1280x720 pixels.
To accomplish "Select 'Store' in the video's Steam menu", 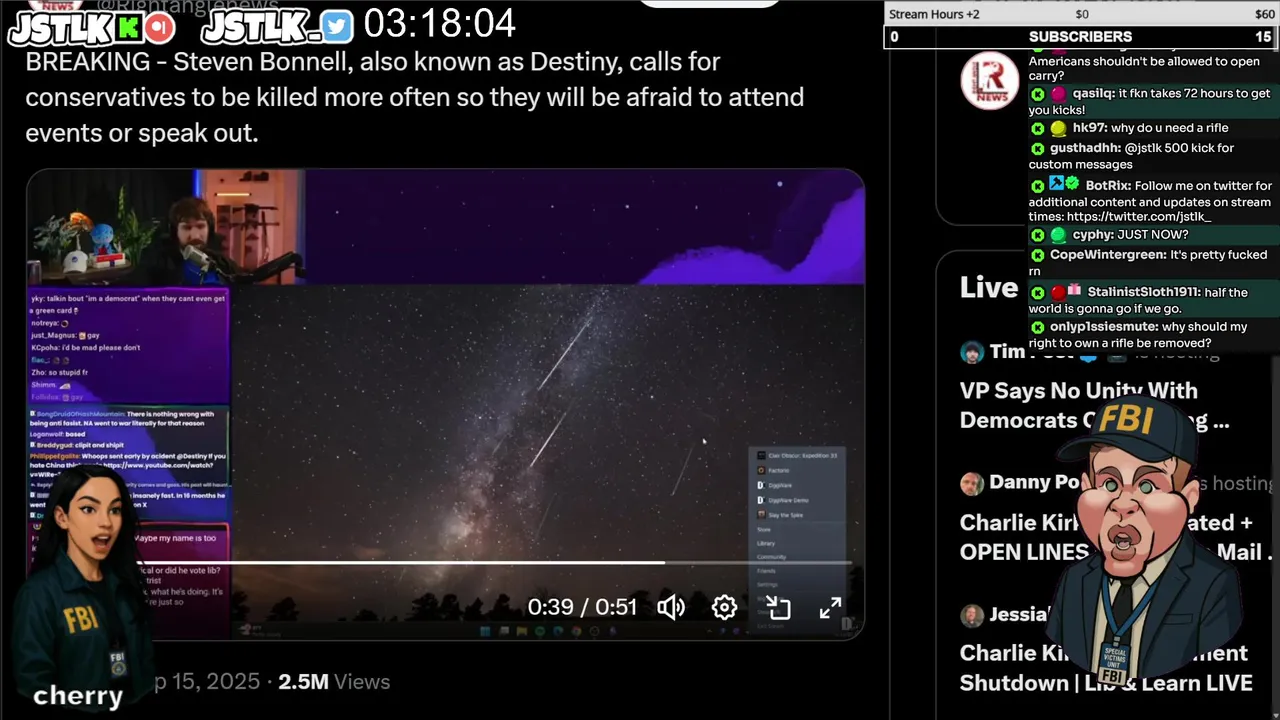I will tap(764, 530).
